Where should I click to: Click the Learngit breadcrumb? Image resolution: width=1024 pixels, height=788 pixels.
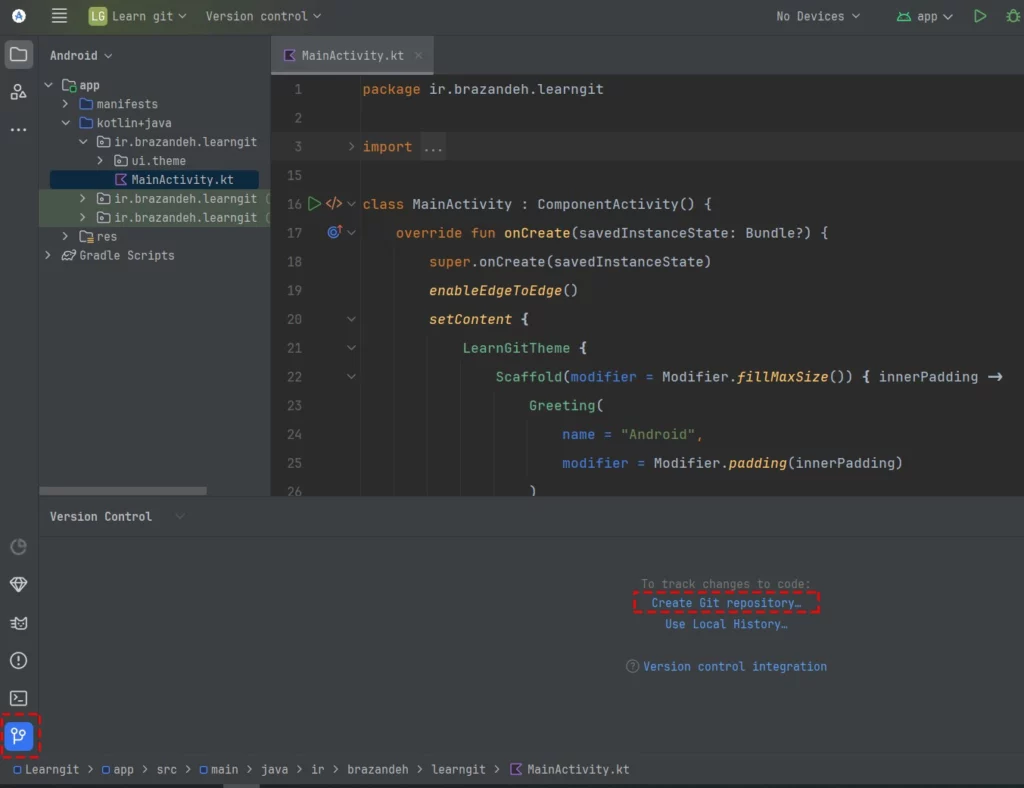point(46,769)
